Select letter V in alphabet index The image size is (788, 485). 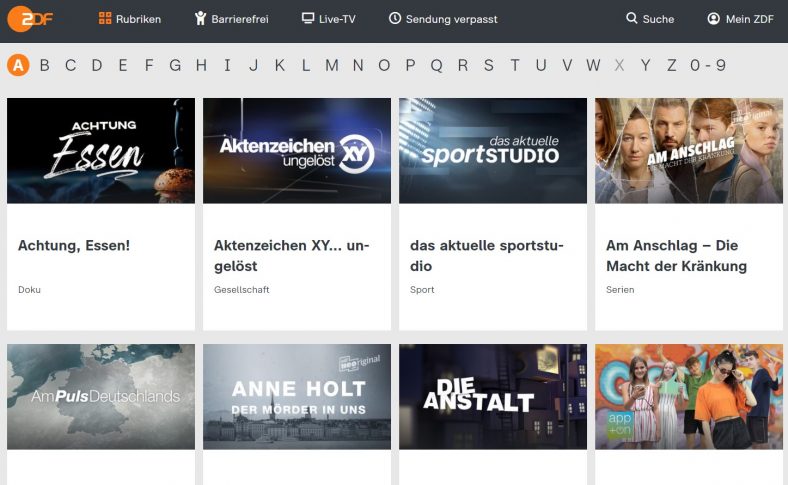point(567,65)
